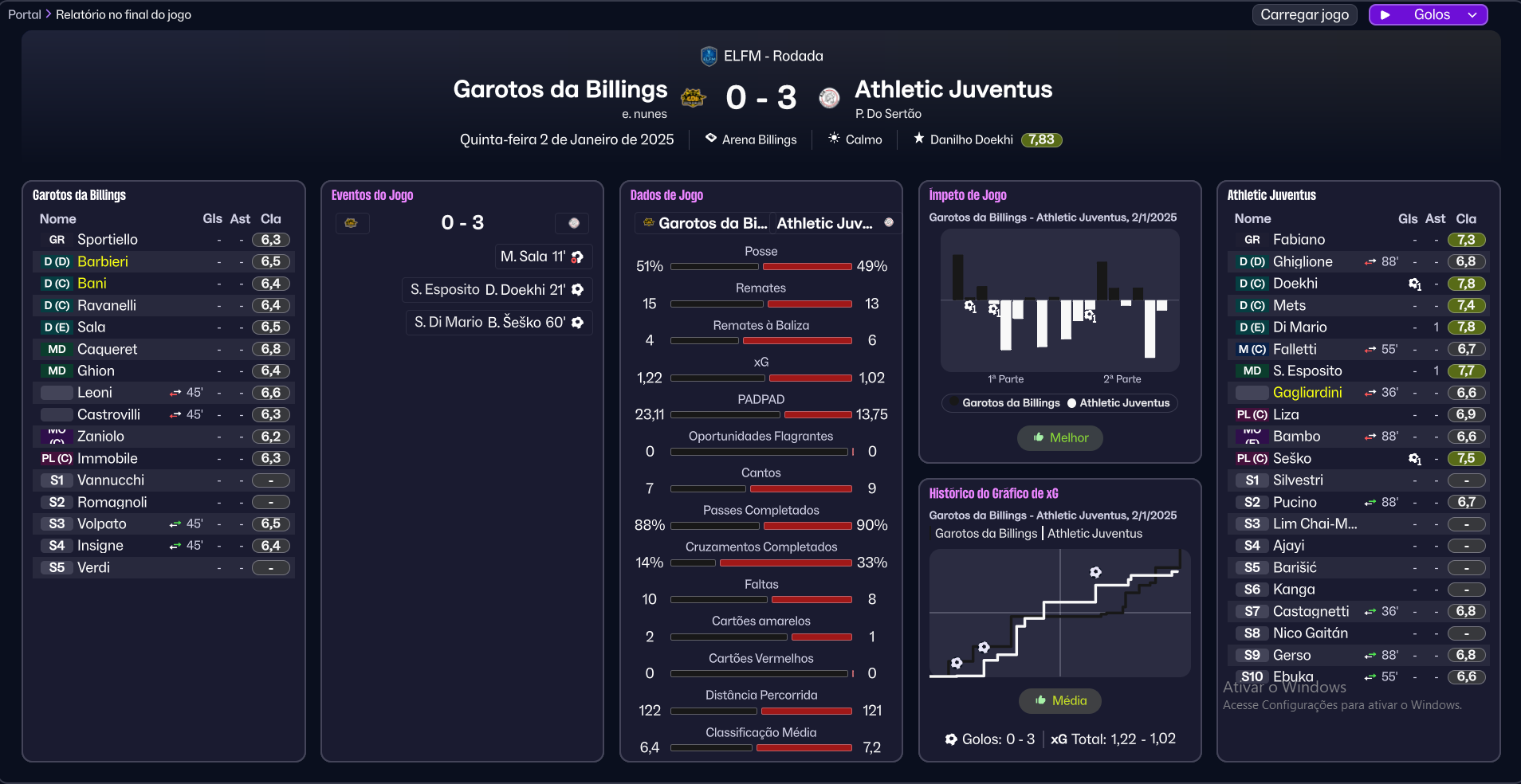Click the ELFM competition shield logo

pos(708,56)
